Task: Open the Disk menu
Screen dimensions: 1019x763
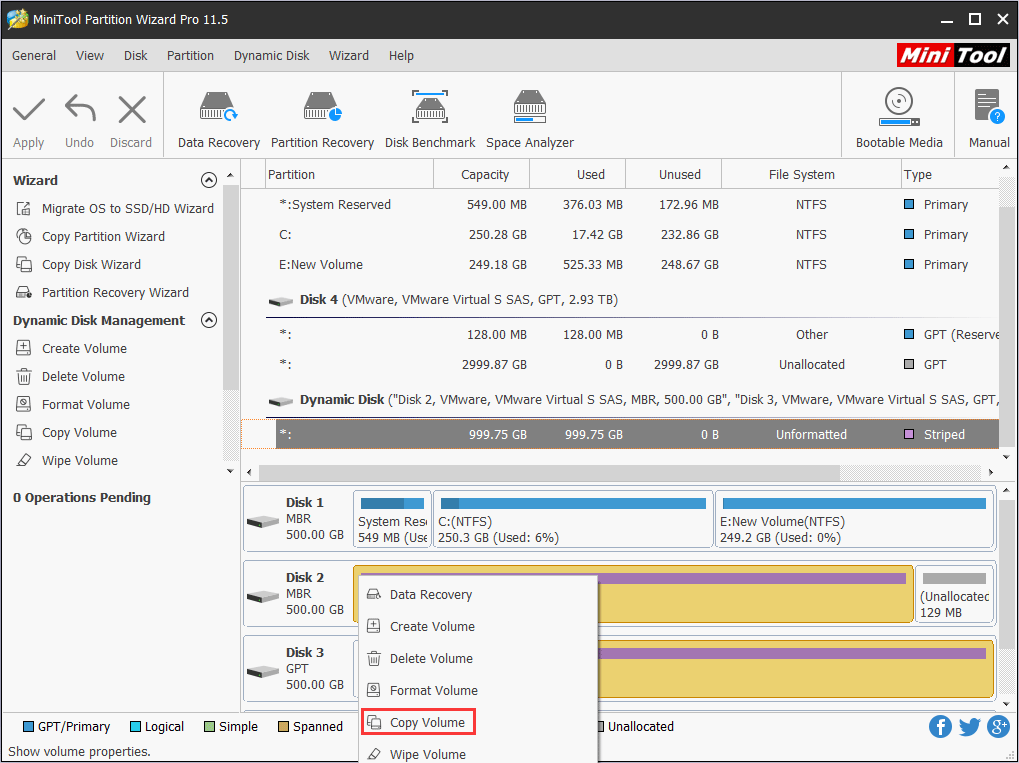Action: point(136,56)
